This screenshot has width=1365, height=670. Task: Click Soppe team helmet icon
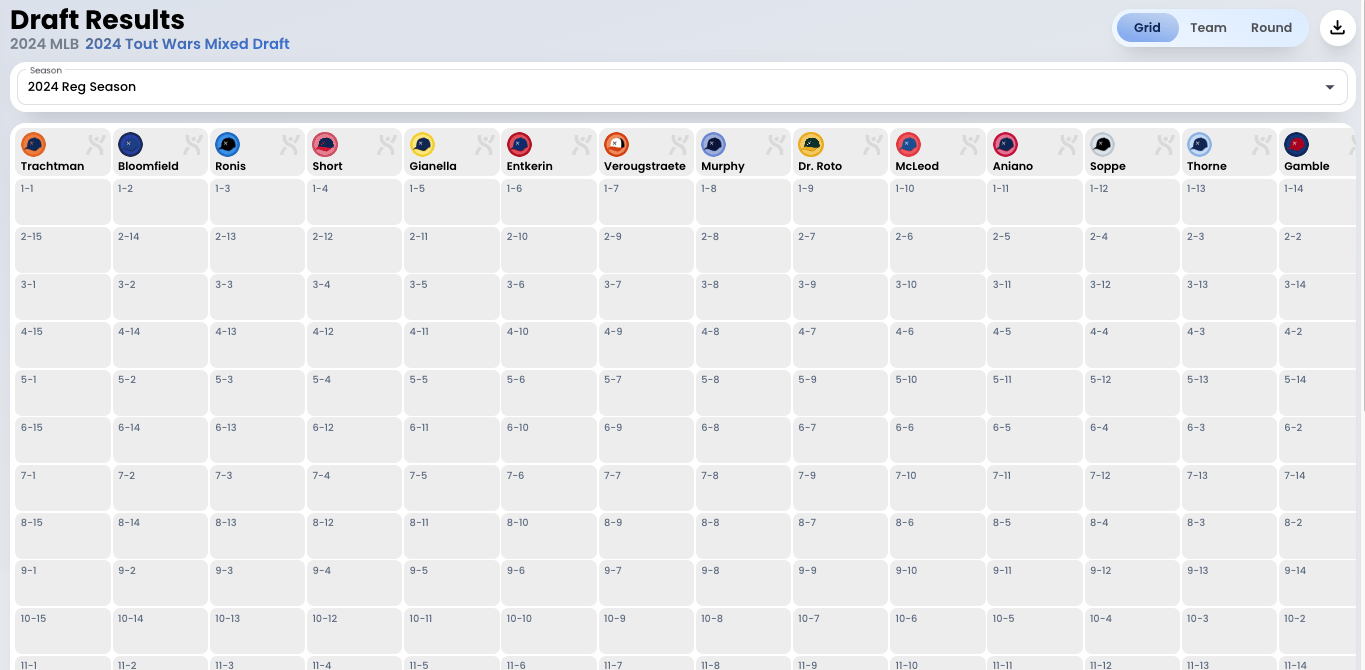[x=1102, y=144]
